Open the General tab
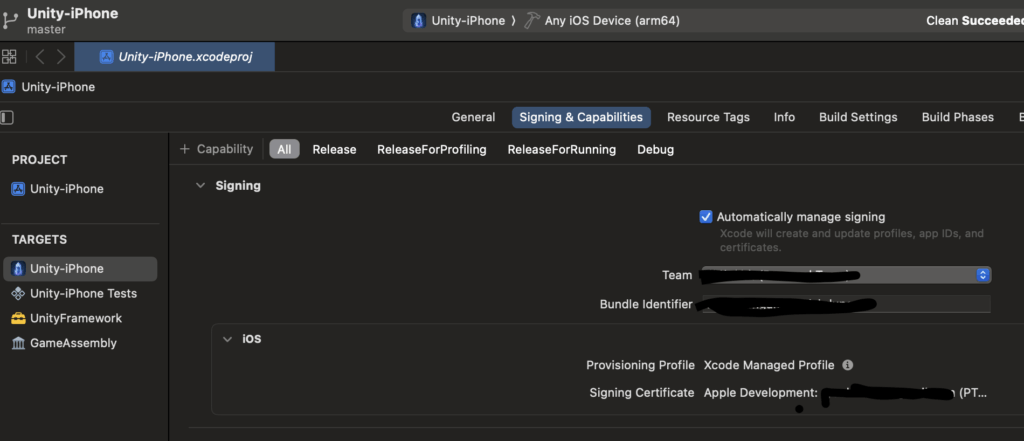Image resolution: width=1024 pixels, height=441 pixels. point(473,117)
